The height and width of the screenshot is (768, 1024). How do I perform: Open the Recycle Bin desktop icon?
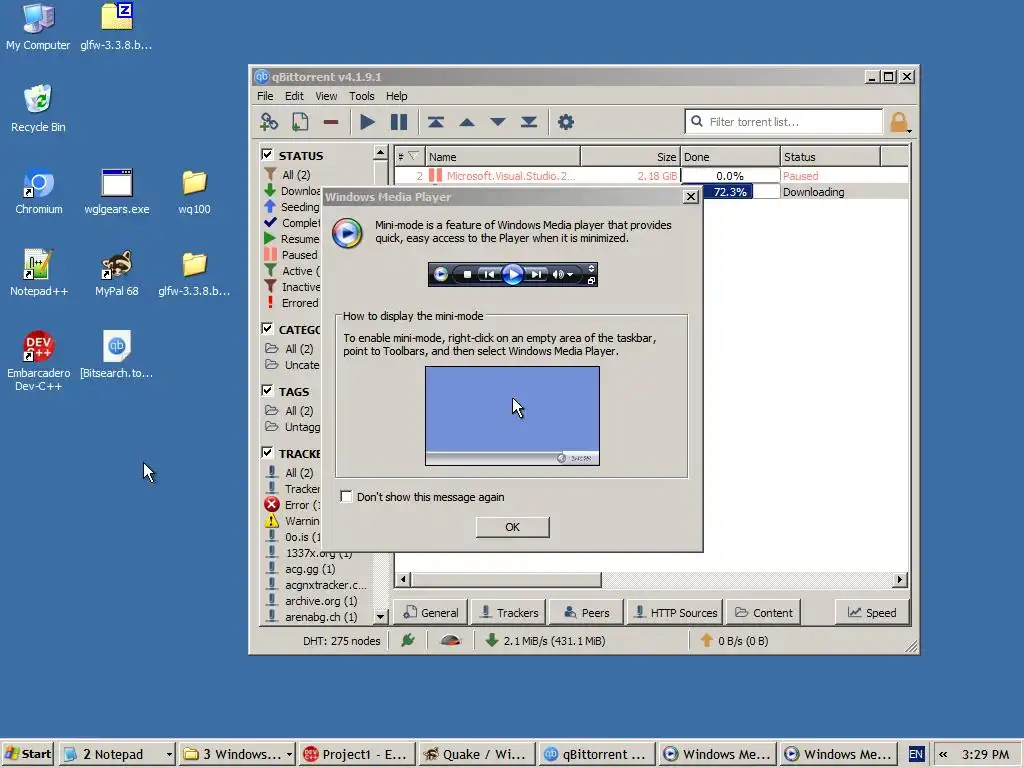pyautogui.click(x=38, y=108)
